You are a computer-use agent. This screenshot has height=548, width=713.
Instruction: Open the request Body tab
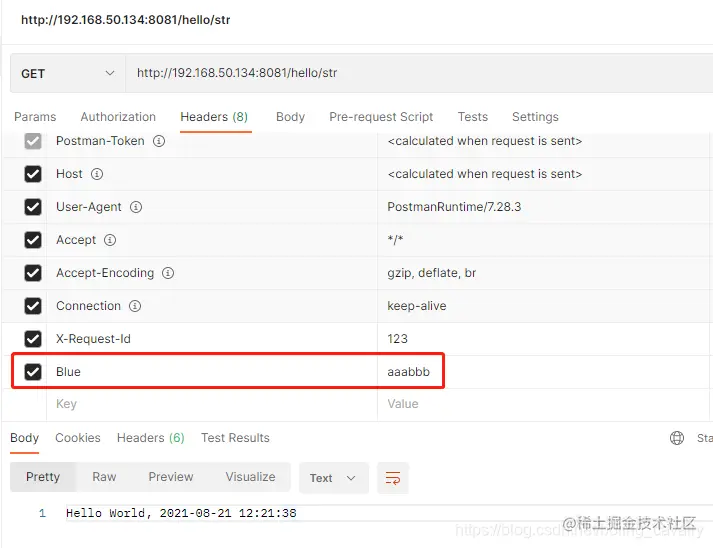[290, 117]
